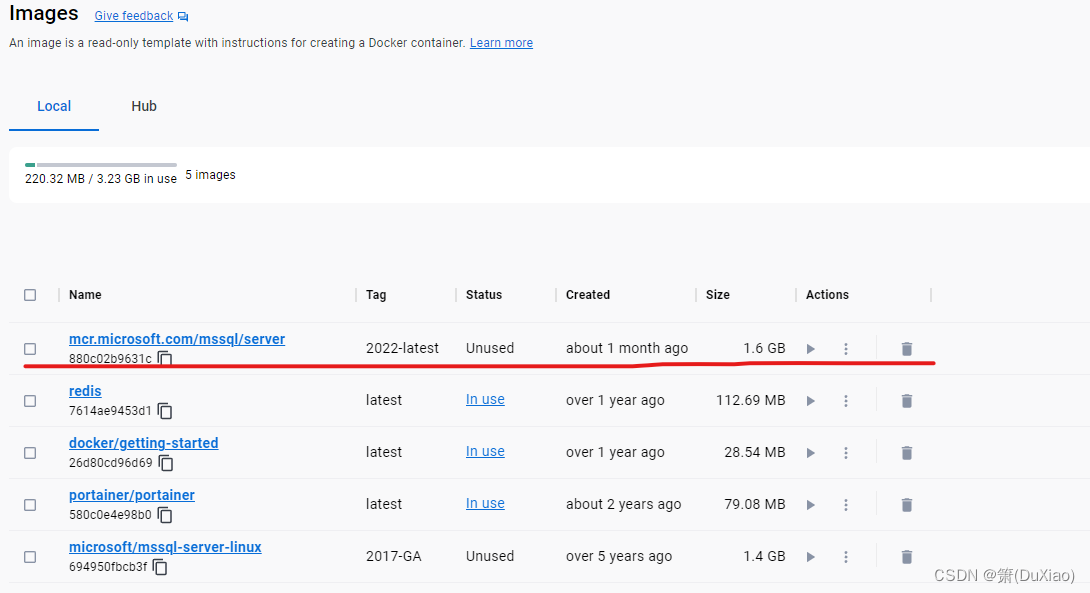
Task: Switch to the Local tab
Action: (54, 106)
